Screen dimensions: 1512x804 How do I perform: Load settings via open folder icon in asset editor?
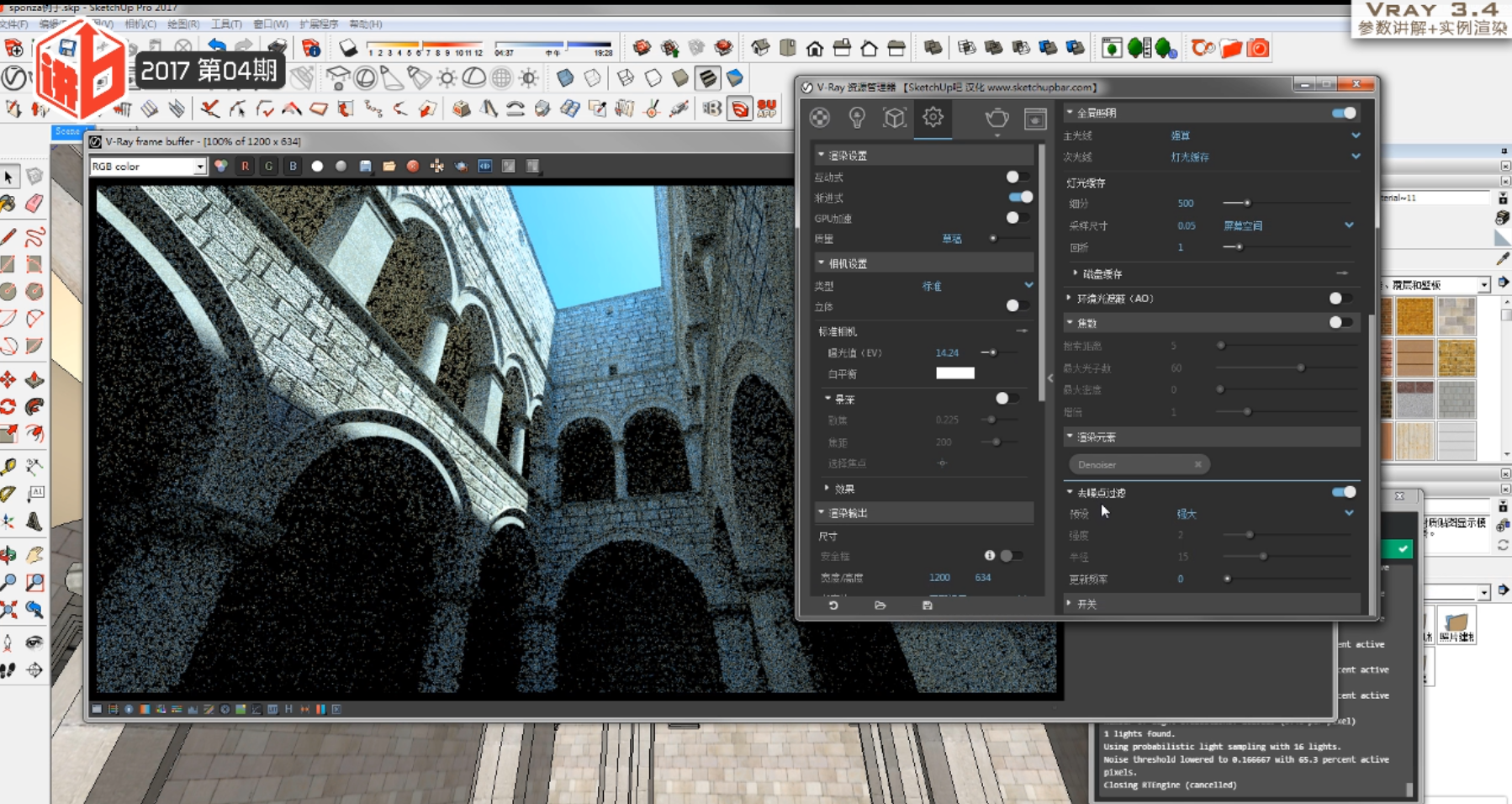(x=880, y=606)
